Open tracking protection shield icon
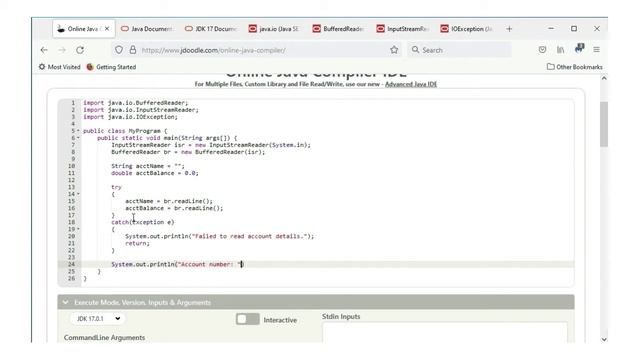 click(x=119, y=50)
